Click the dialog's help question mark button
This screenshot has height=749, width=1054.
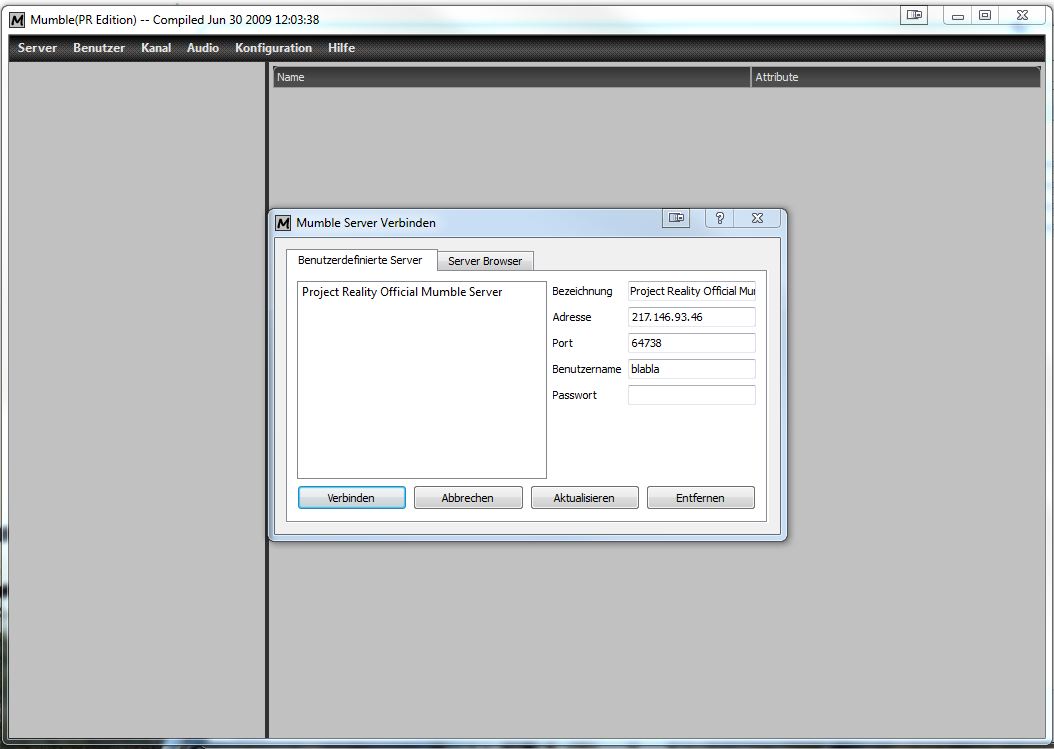[719, 218]
